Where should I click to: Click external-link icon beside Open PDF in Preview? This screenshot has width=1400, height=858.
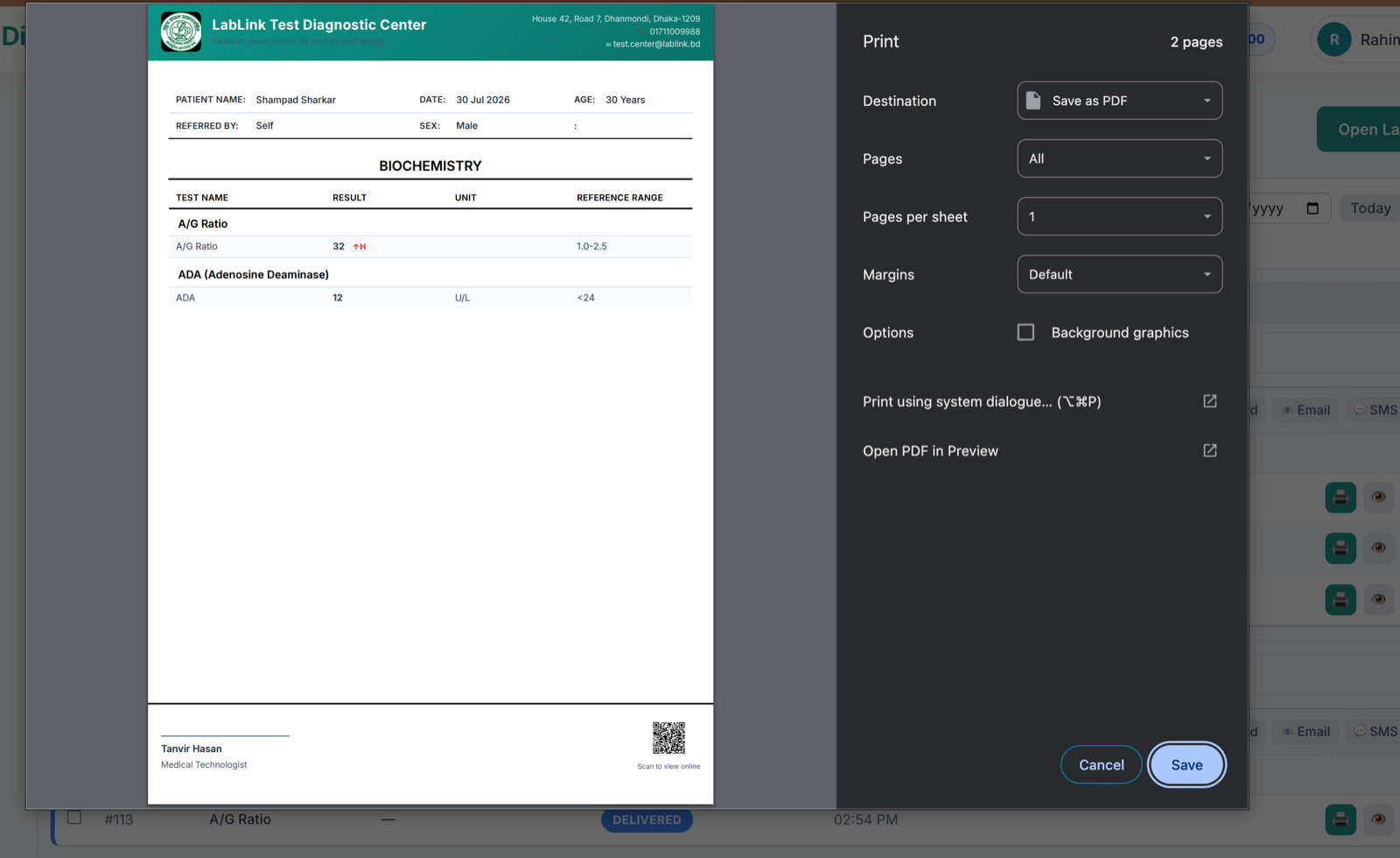pos(1210,450)
